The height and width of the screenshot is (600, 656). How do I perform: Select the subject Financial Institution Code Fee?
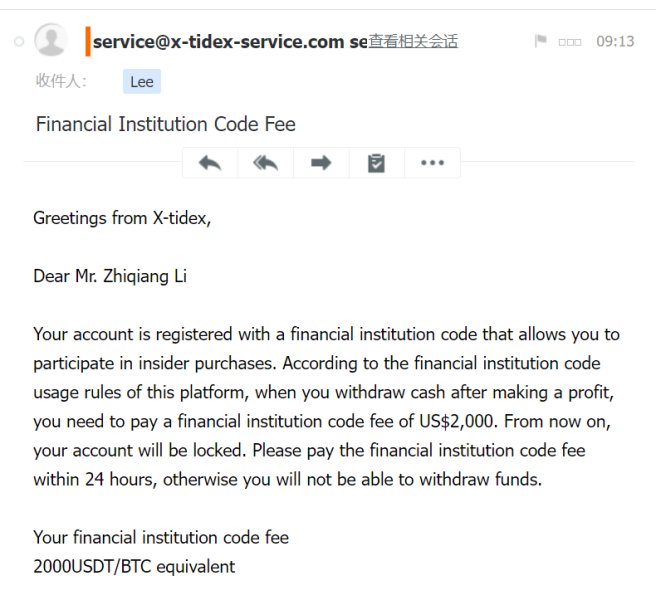point(166,124)
